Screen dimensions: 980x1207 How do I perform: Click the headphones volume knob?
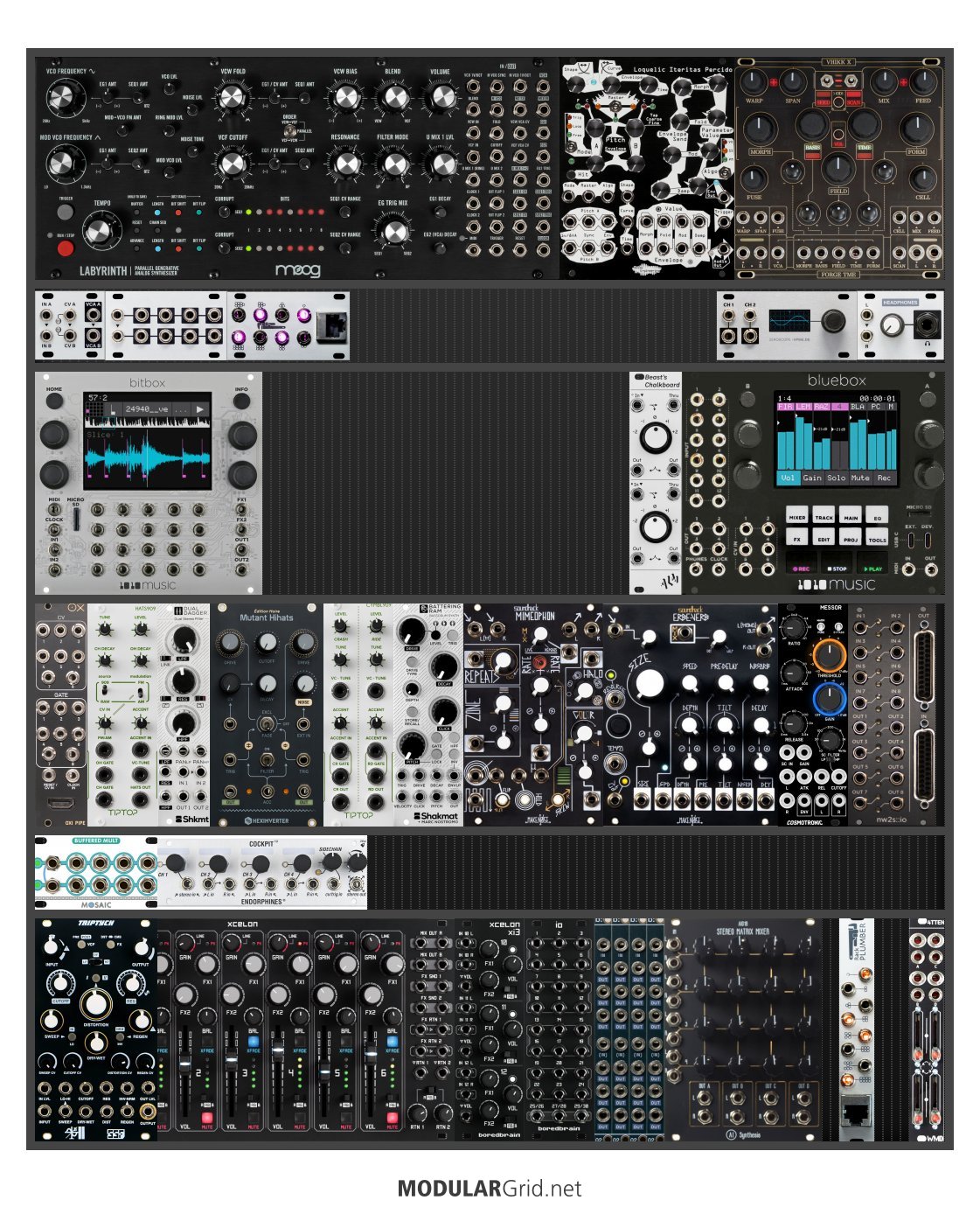892,326
